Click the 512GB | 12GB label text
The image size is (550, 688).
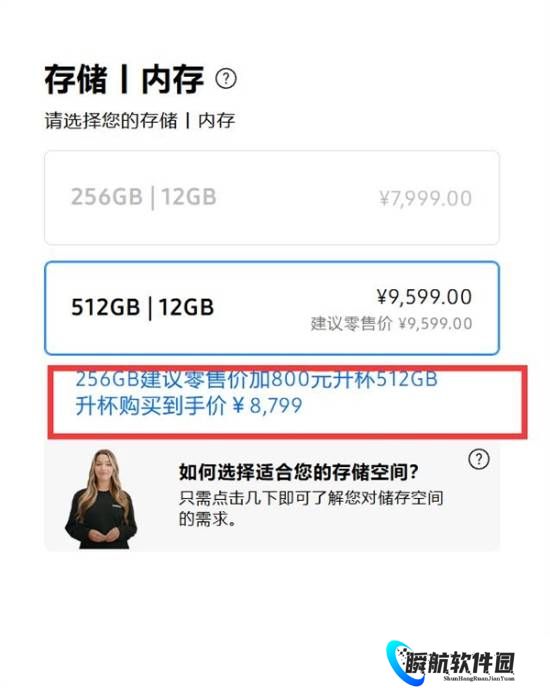[x=143, y=308]
